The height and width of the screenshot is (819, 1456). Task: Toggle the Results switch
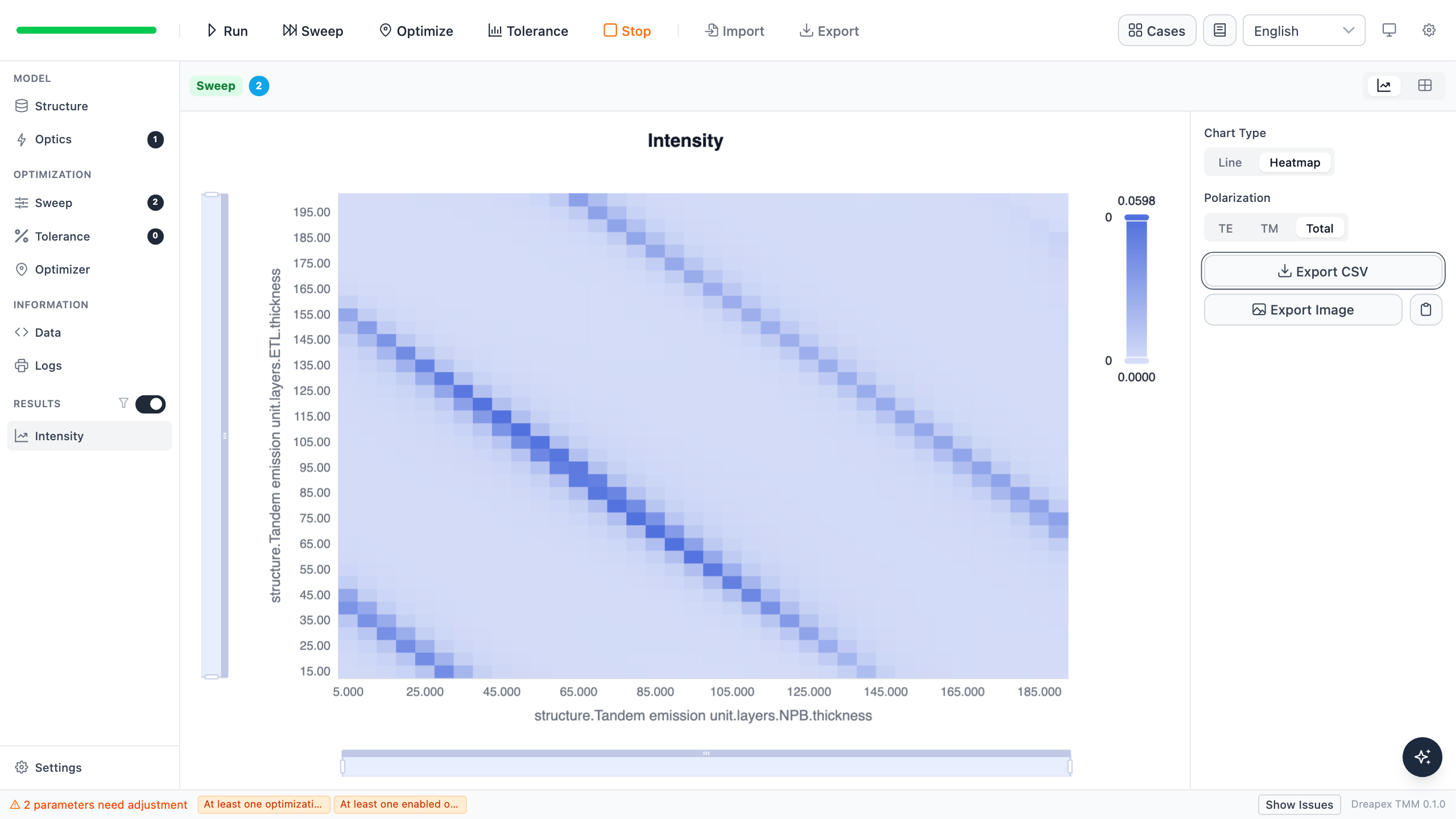click(x=150, y=404)
